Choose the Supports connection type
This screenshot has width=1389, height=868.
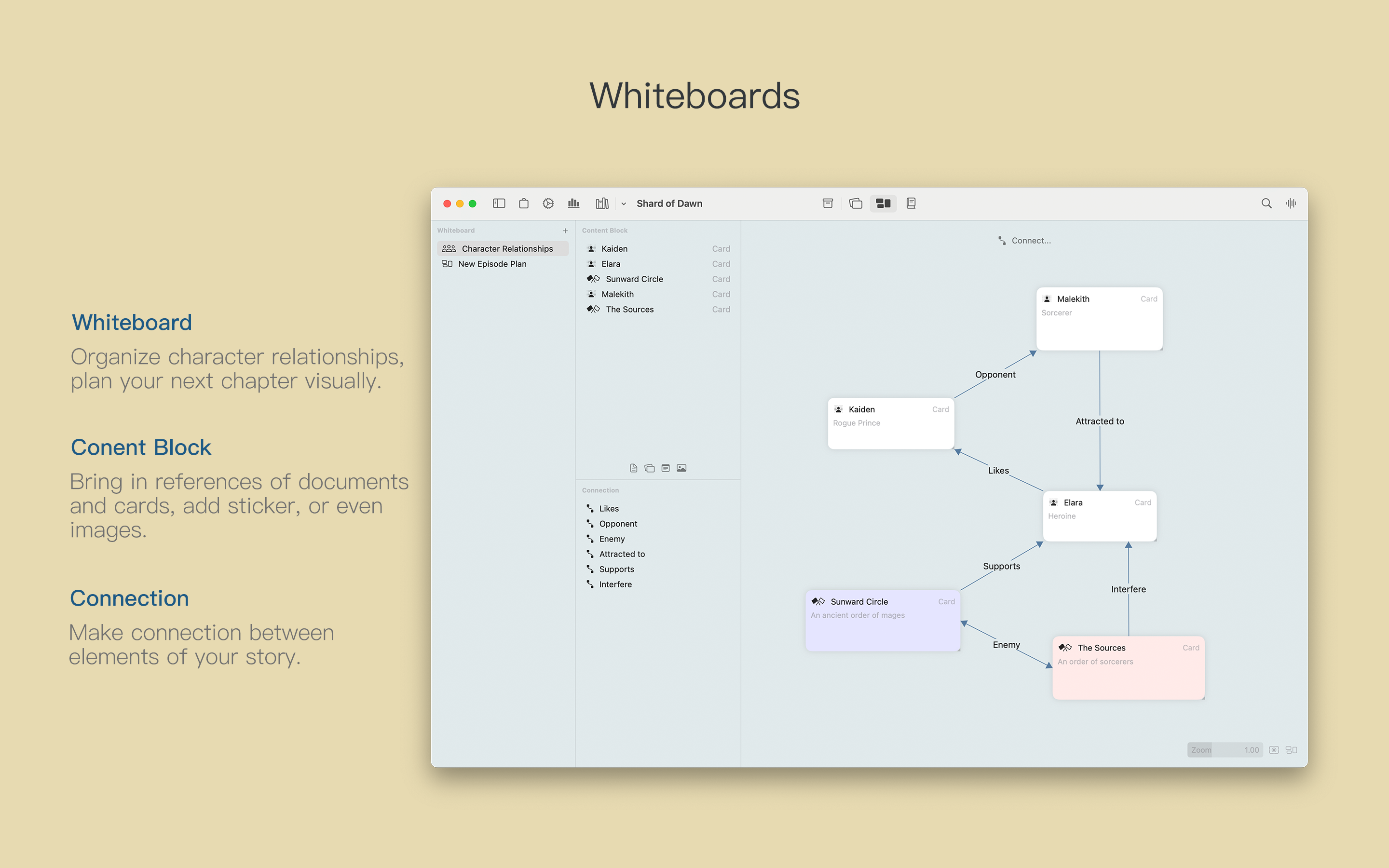[x=658, y=570]
